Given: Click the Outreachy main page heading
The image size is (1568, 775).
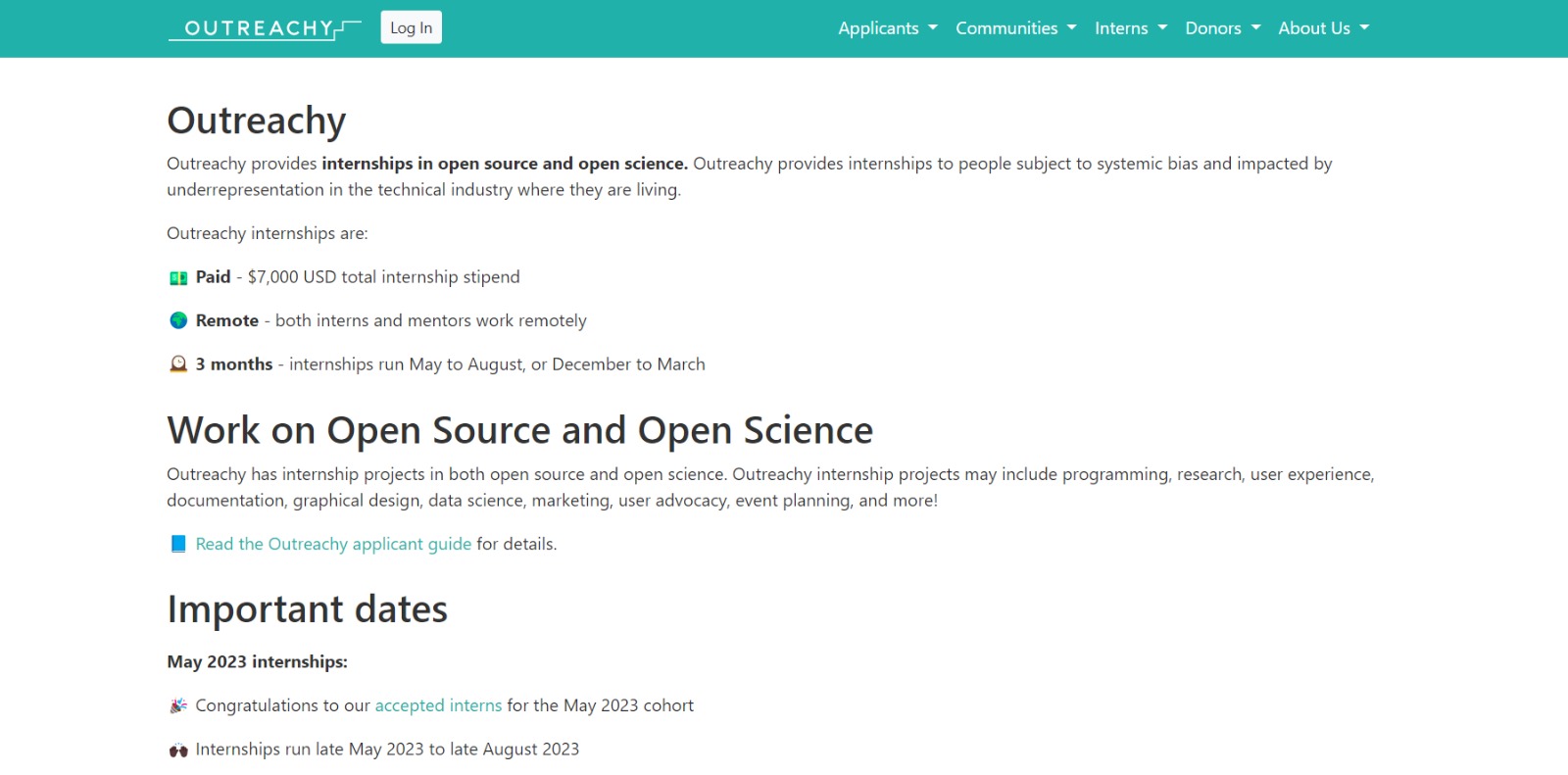Looking at the screenshot, I should (x=257, y=121).
